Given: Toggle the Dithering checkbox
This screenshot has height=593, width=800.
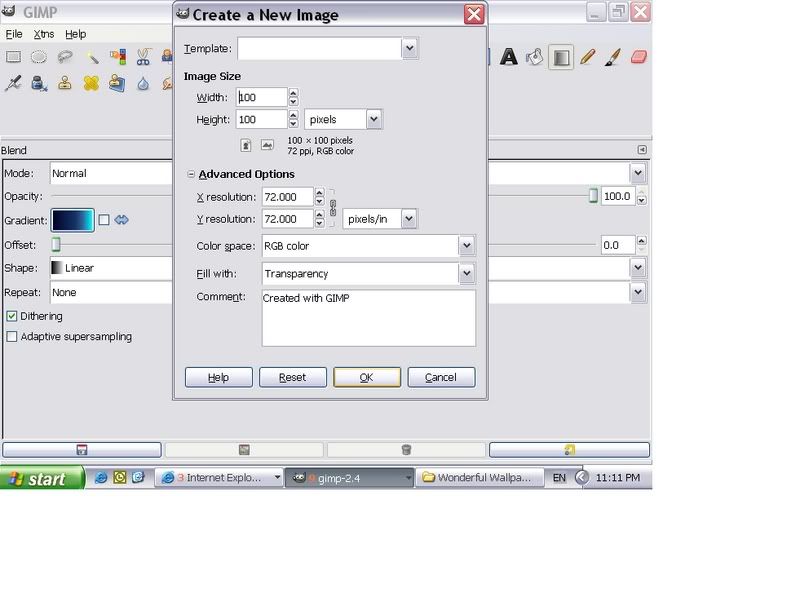Looking at the screenshot, I should pos(12,316).
